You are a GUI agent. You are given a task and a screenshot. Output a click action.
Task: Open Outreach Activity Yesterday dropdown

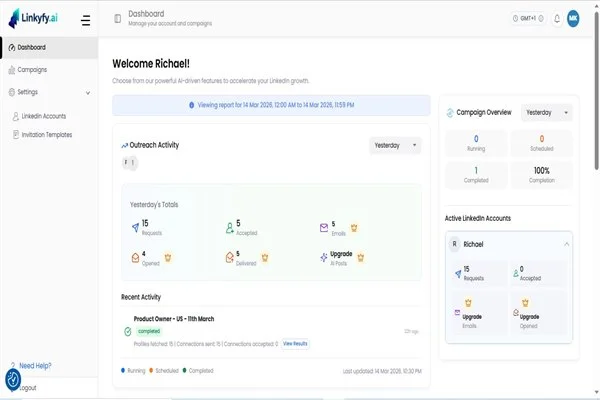tap(395, 145)
